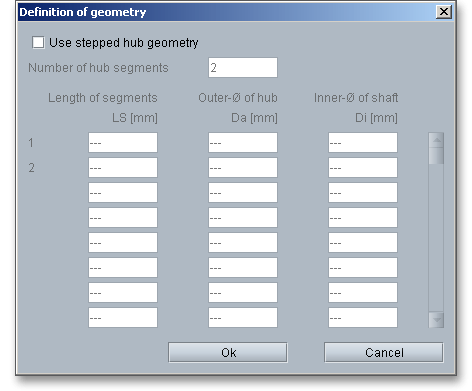472x391 pixels.
Task: Select the last row Di field
Action: (363, 318)
